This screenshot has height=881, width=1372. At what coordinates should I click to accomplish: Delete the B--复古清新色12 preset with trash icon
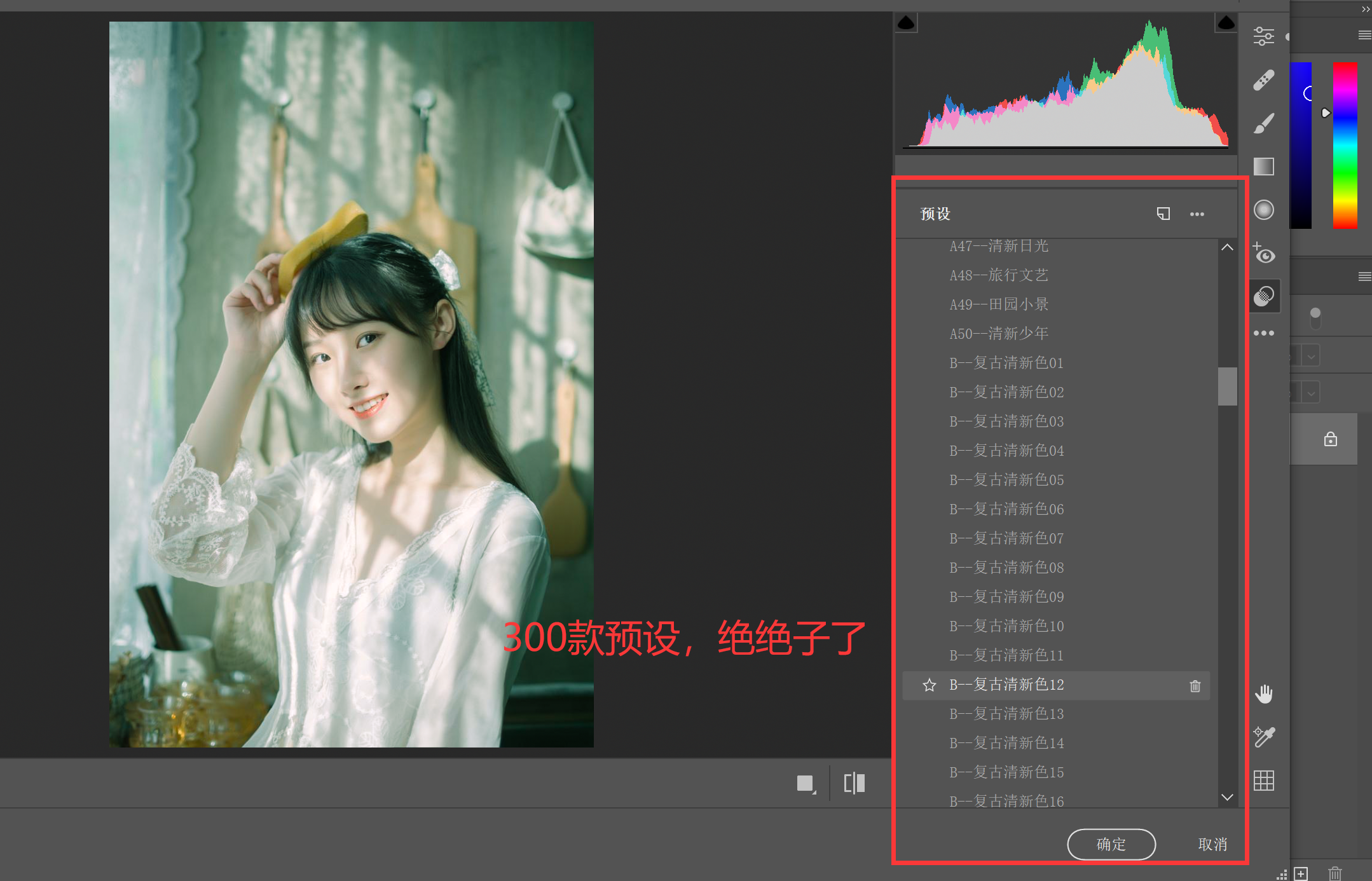click(1195, 686)
